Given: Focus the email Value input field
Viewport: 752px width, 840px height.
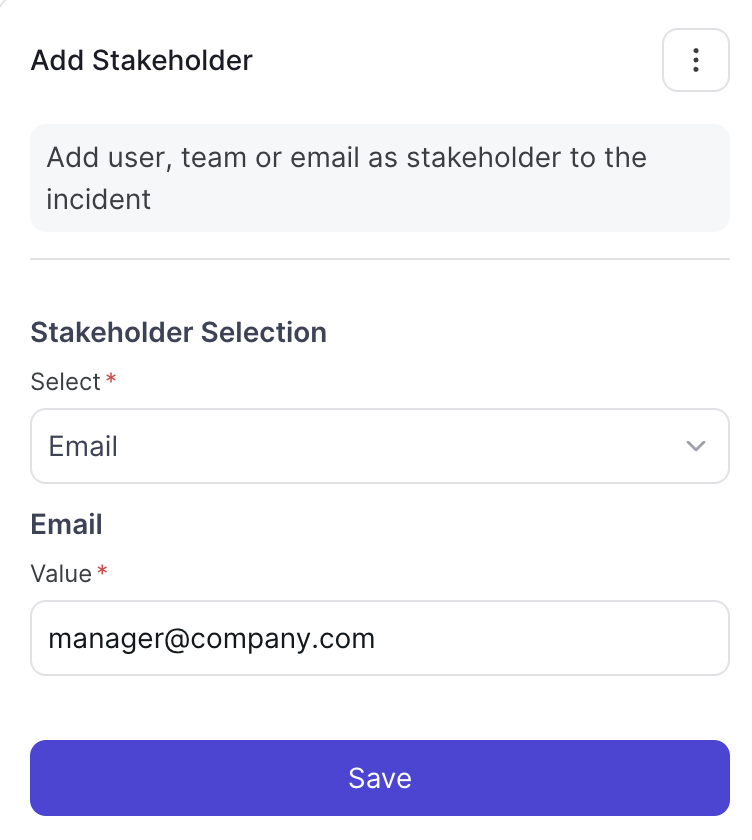Looking at the screenshot, I should tap(380, 638).
